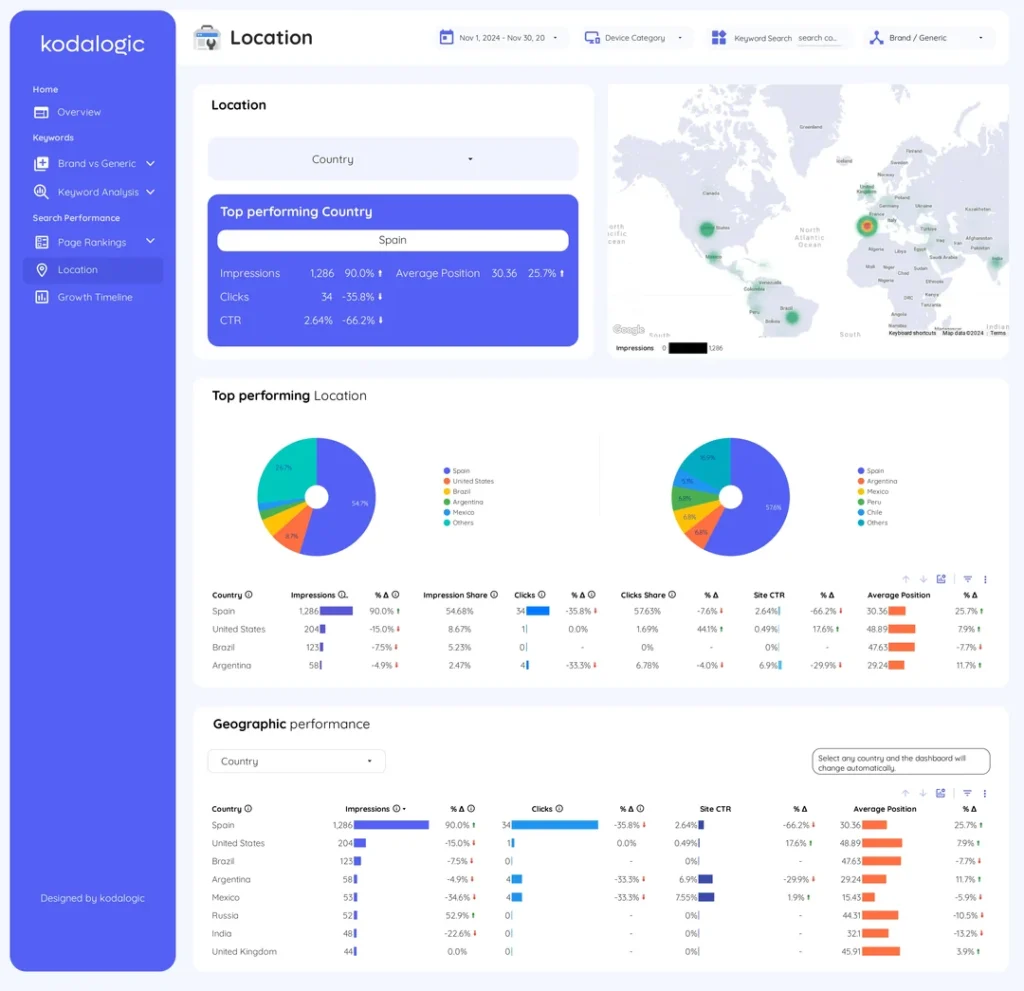Click the three-dot options icon on the location table
The height and width of the screenshot is (991, 1024).
tap(985, 578)
